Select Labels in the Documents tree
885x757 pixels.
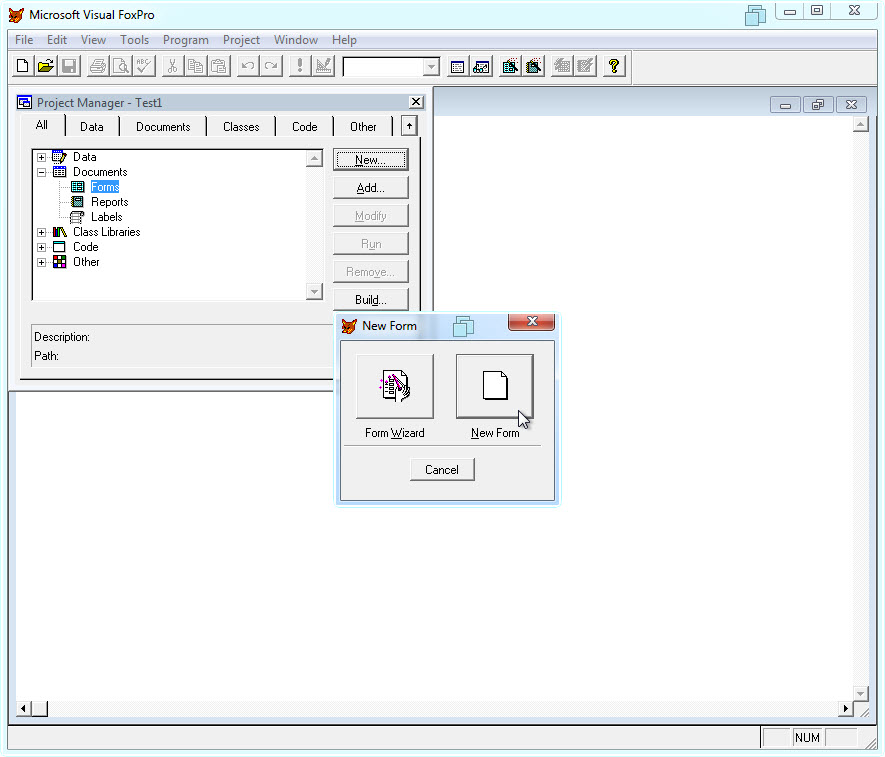point(107,217)
